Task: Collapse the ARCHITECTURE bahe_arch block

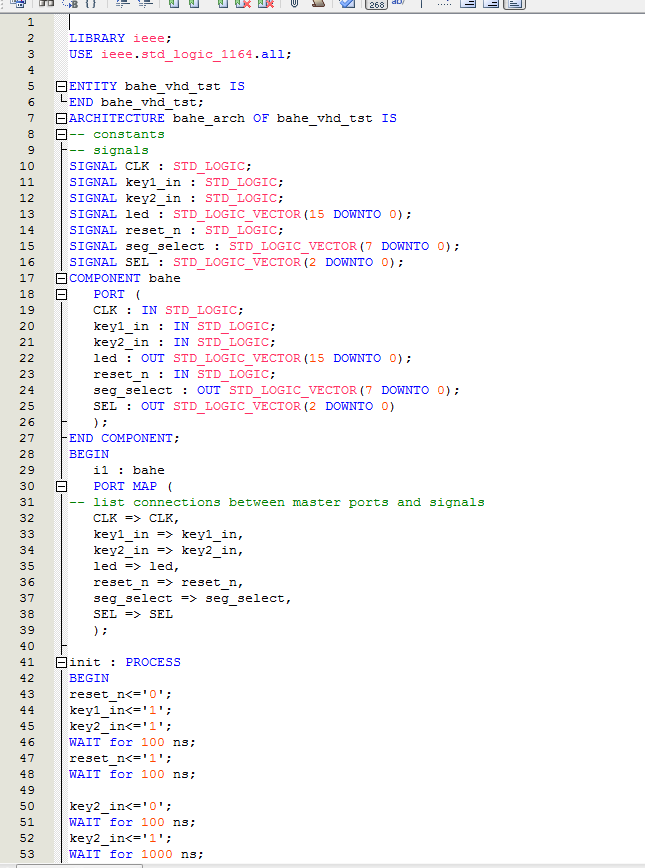Action: click(x=61, y=118)
